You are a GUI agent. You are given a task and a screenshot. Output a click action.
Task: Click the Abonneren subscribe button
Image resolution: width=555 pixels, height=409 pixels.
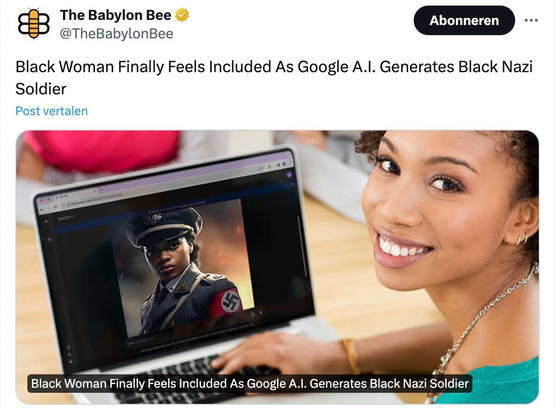[464, 21]
